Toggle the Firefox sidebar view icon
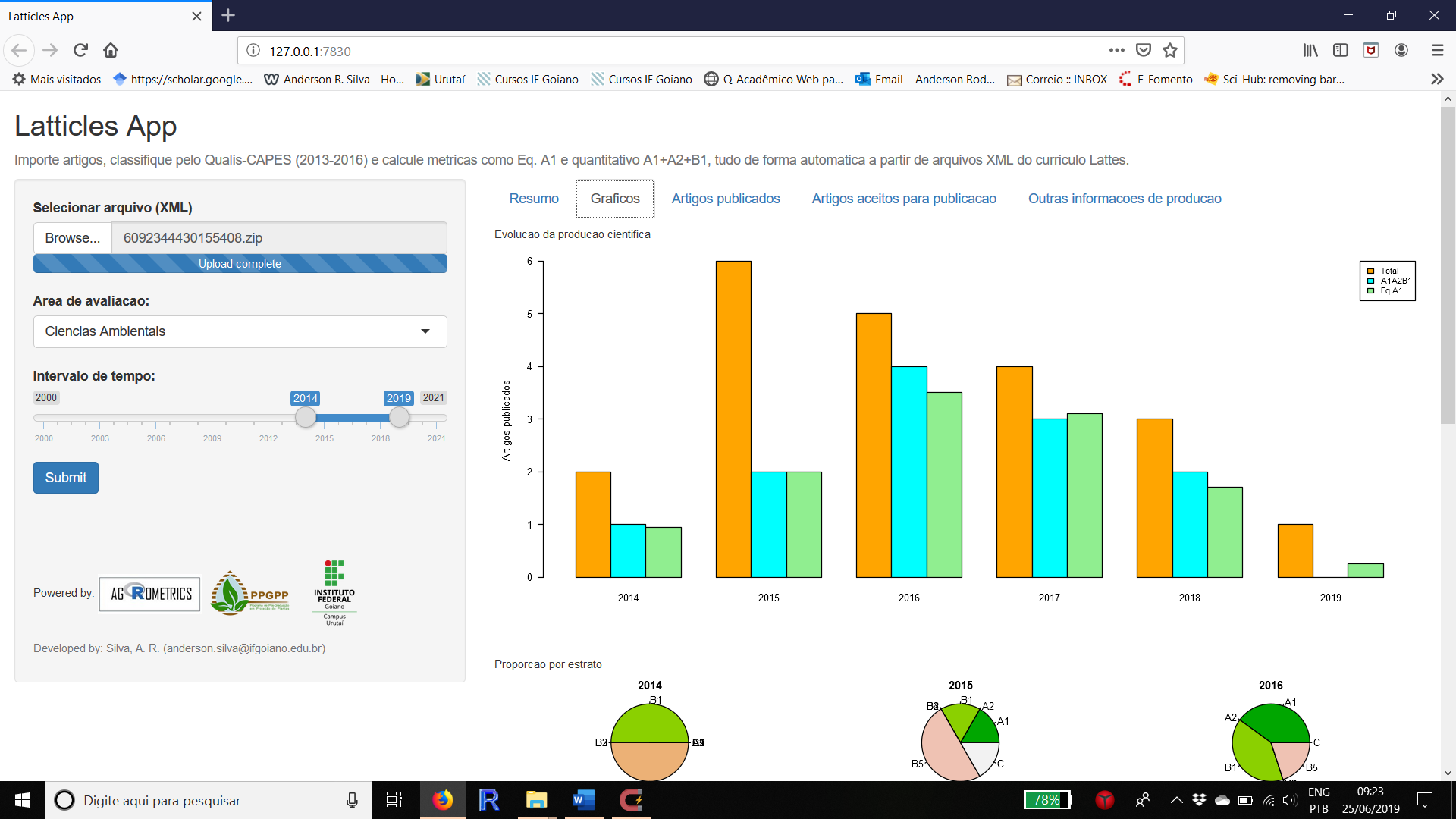 pos(1341,50)
